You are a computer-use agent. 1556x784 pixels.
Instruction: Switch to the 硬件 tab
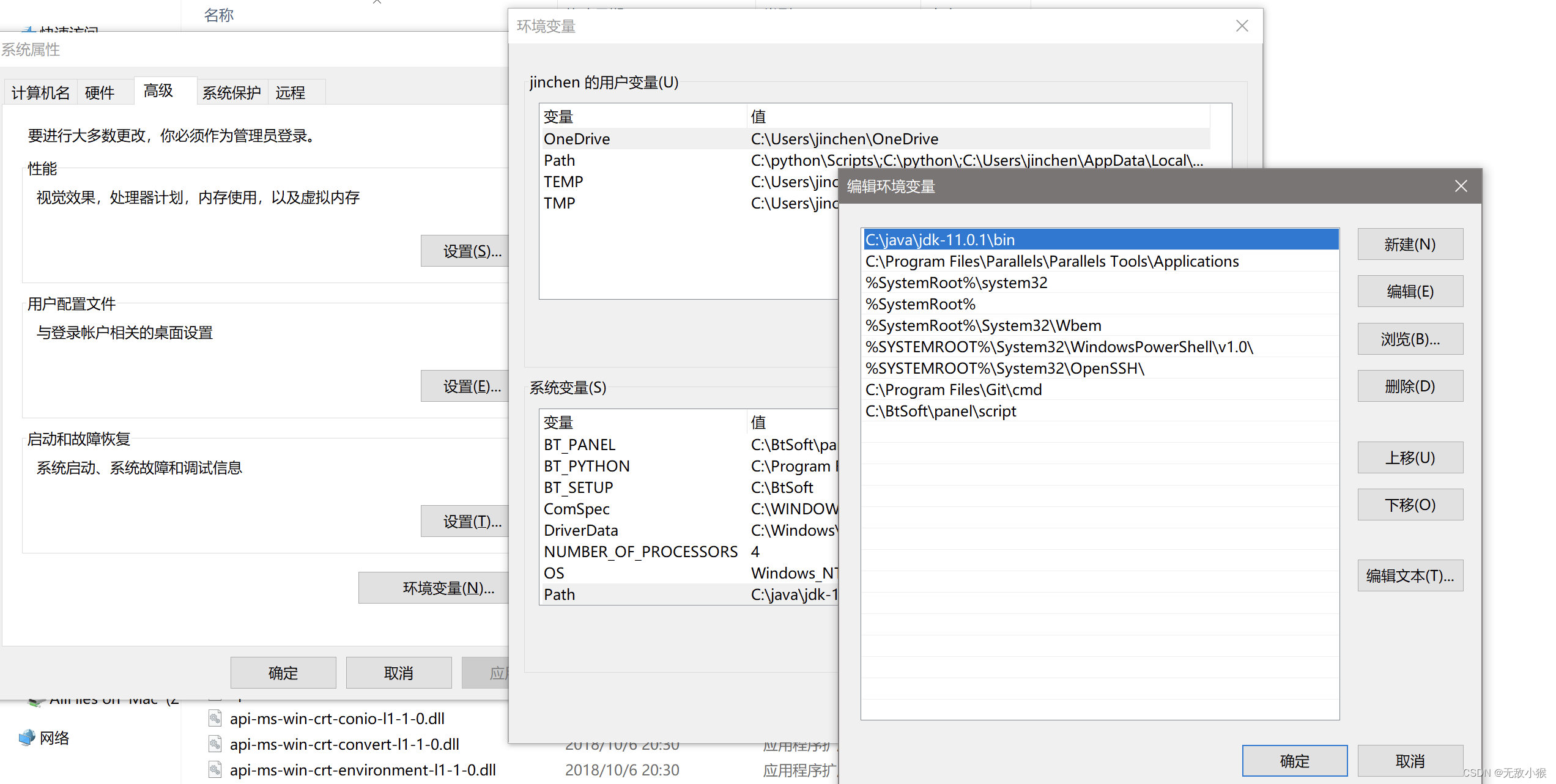pyautogui.click(x=100, y=92)
